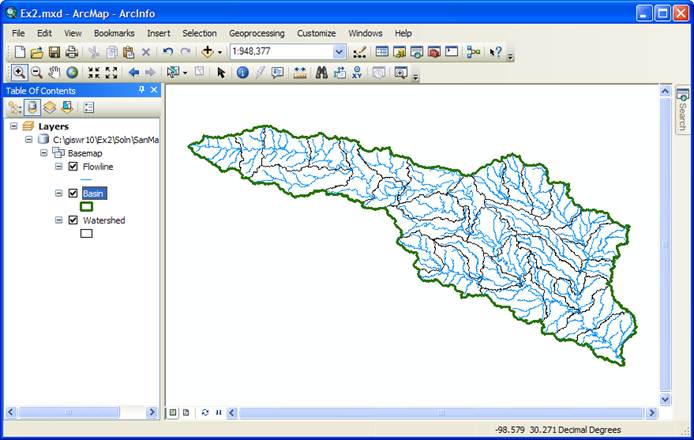This screenshot has width=694, height=440.
Task: Create a new map document
Action: pyautogui.click(x=19, y=52)
